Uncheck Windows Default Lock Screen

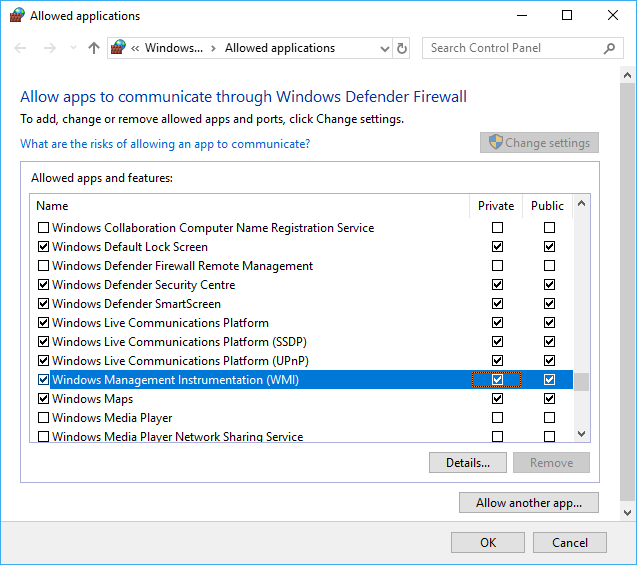click(43, 247)
